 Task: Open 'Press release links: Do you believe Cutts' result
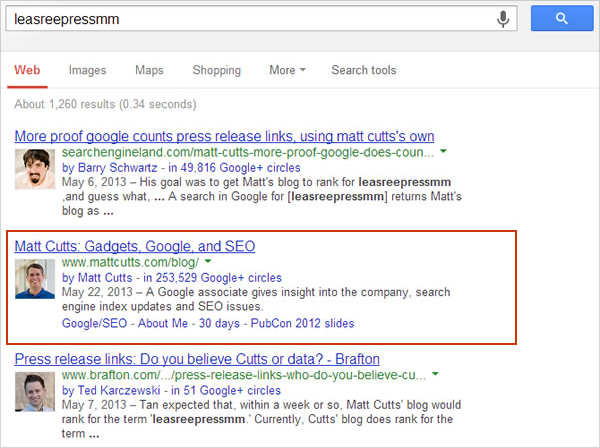[197, 359]
